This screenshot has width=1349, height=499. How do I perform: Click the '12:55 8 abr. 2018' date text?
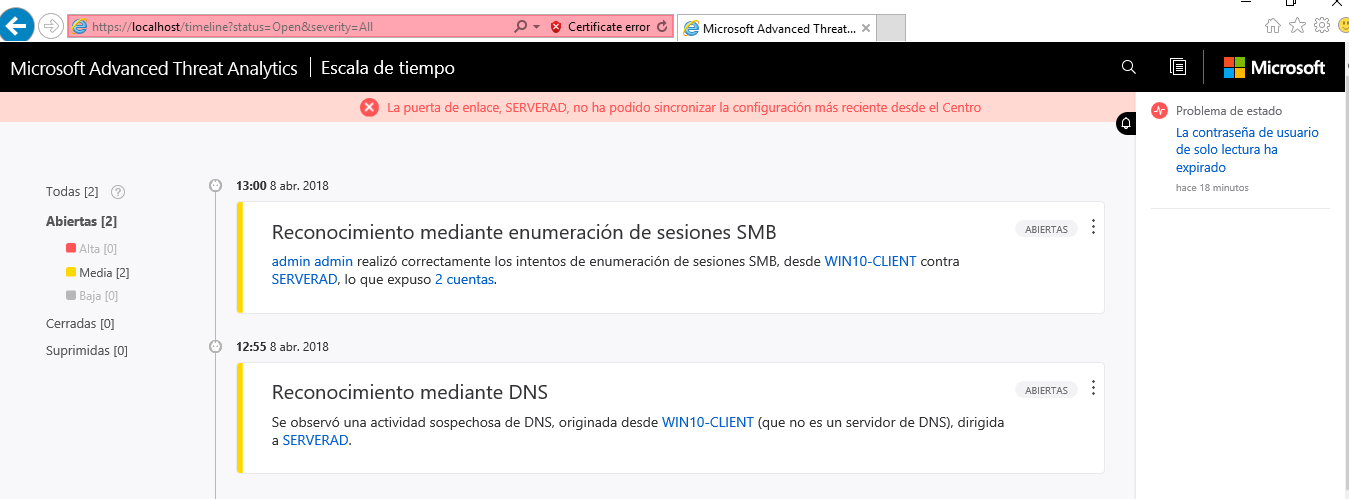(x=282, y=347)
